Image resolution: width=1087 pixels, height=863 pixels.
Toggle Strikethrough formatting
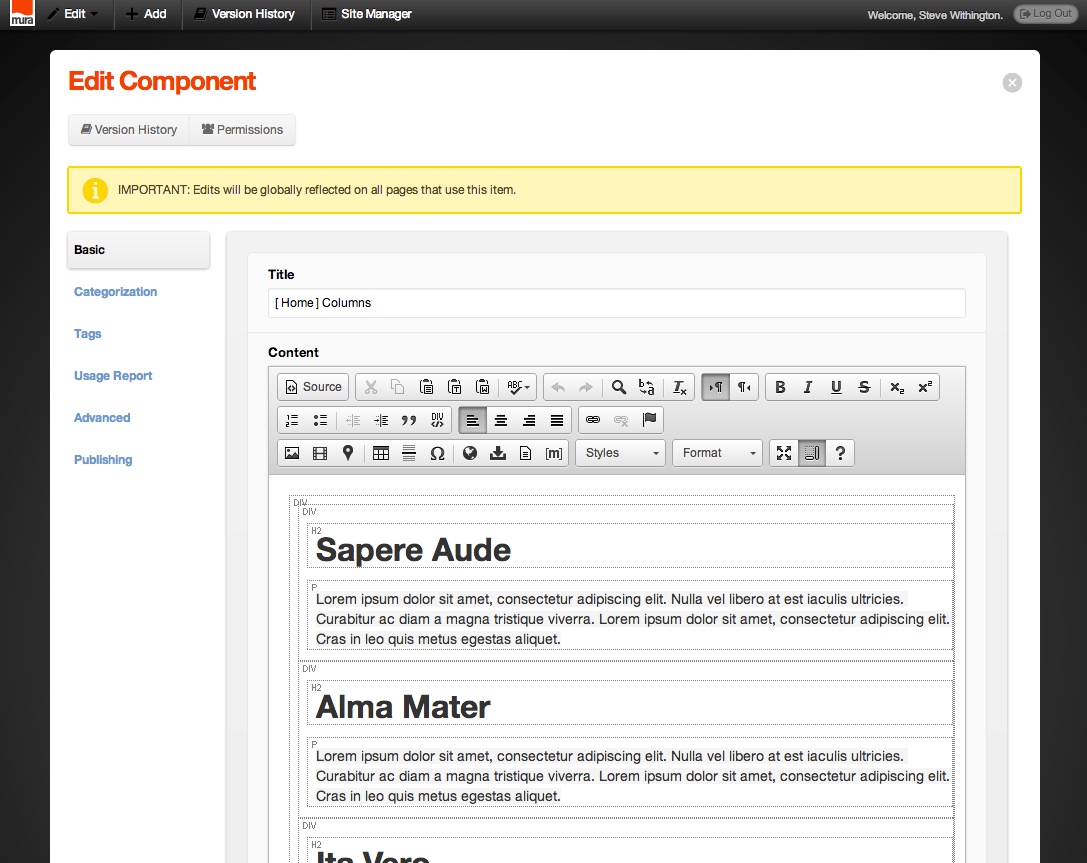(x=864, y=387)
